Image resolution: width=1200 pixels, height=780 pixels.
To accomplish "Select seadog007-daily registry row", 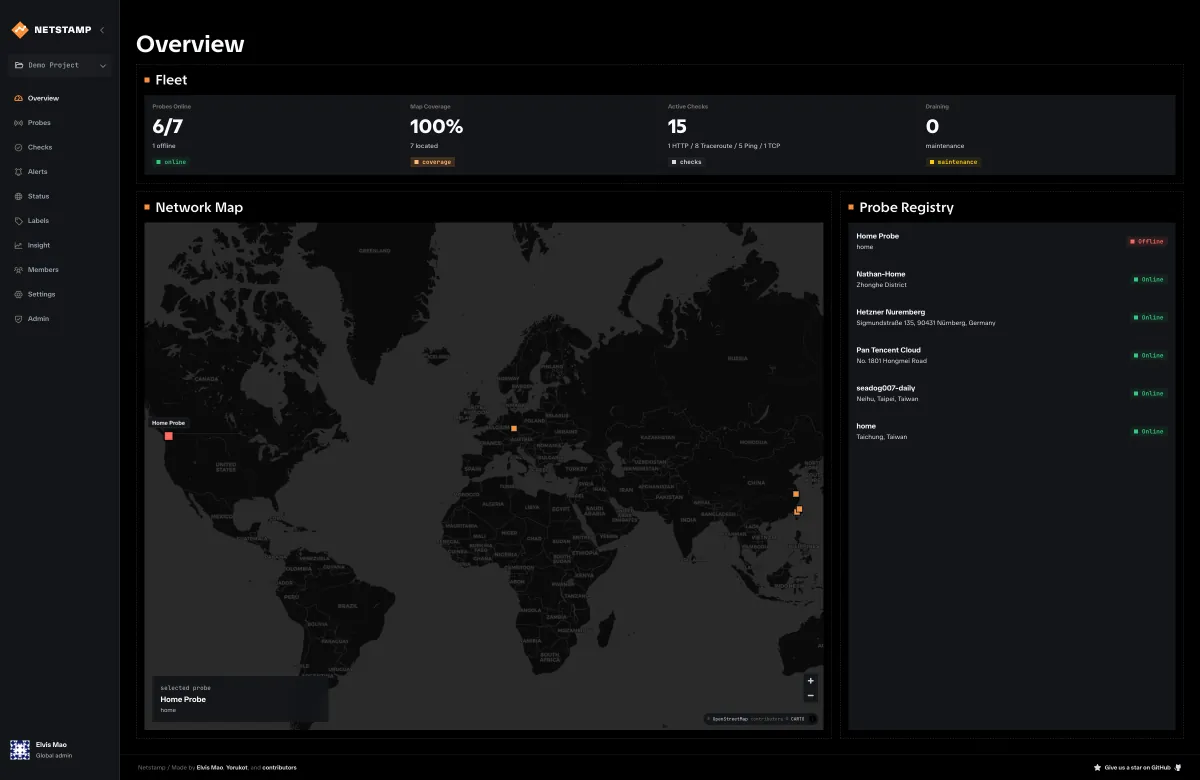I will pyautogui.click(x=1011, y=393).
